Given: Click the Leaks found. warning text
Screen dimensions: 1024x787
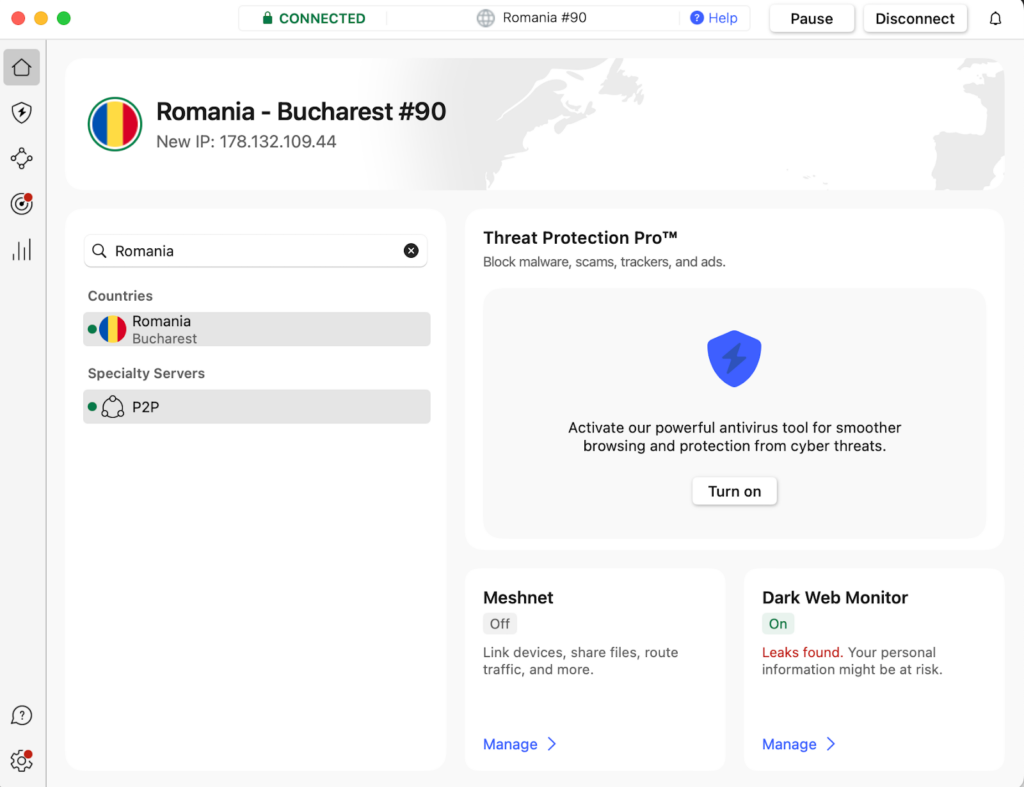Looking at the screenshot, I should coord(802,652).
